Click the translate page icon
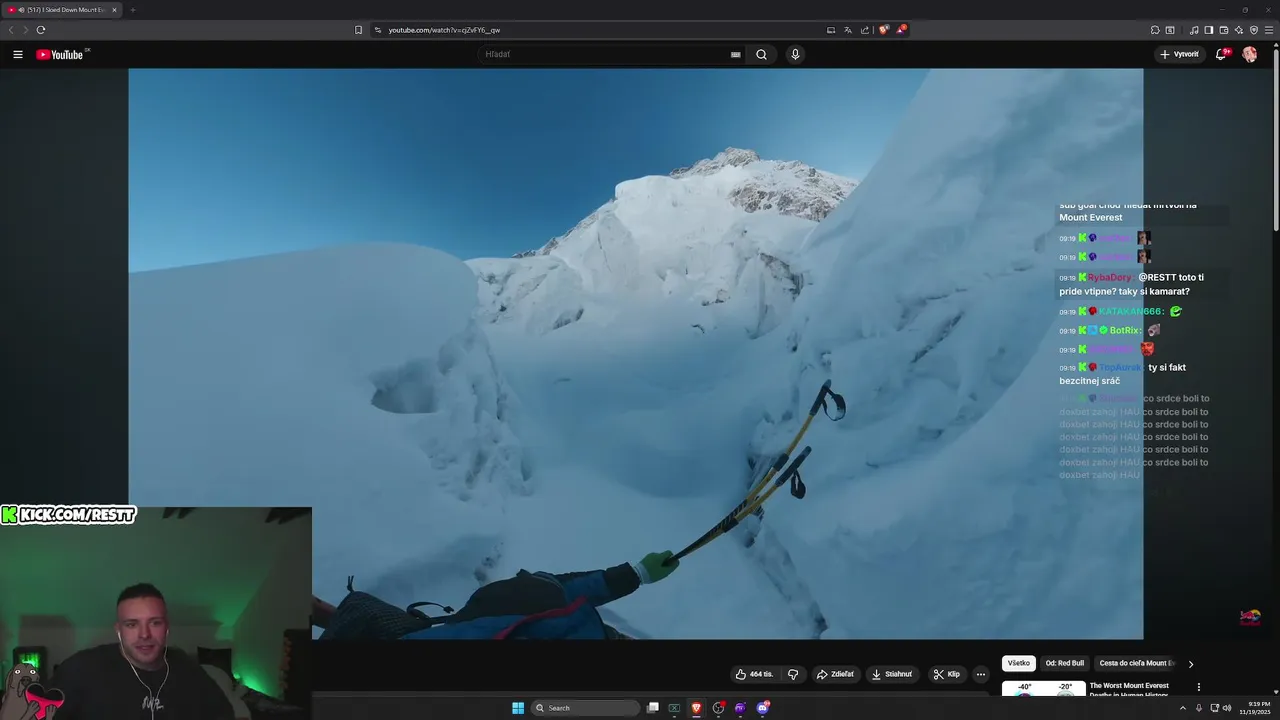The height and width of the screenshot is (720, 1280). [848, 30]
